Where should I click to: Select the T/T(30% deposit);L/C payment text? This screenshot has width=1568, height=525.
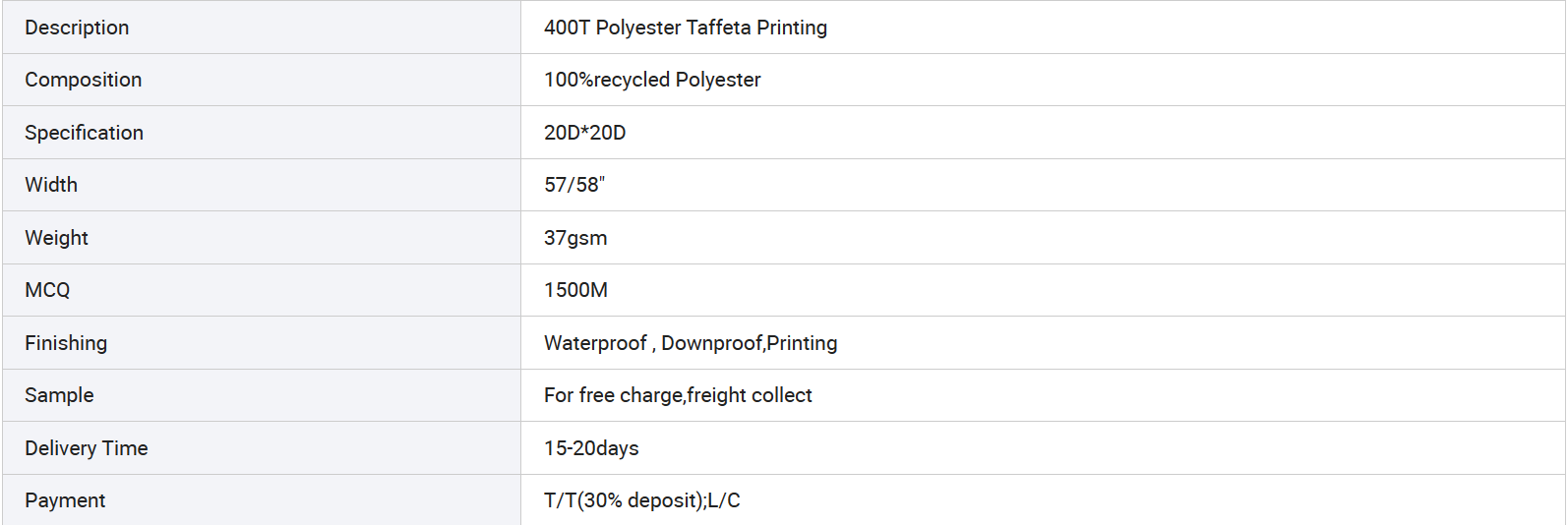coord(642,500)
